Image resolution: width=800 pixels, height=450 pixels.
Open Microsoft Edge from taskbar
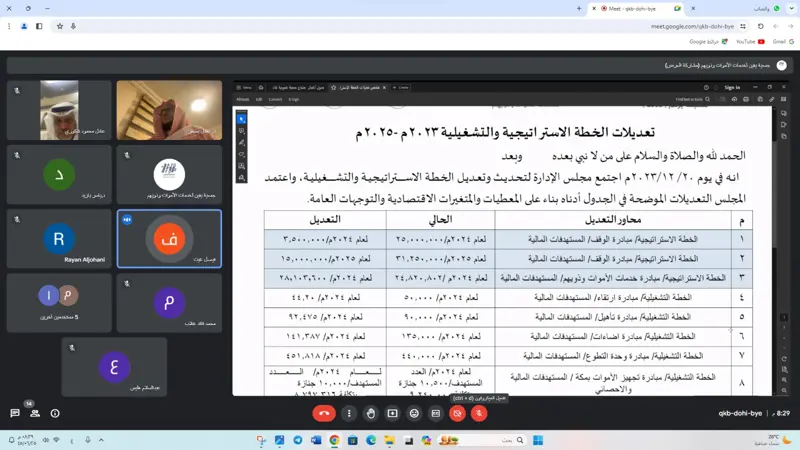pyautogui.click(x=371, y=440)
